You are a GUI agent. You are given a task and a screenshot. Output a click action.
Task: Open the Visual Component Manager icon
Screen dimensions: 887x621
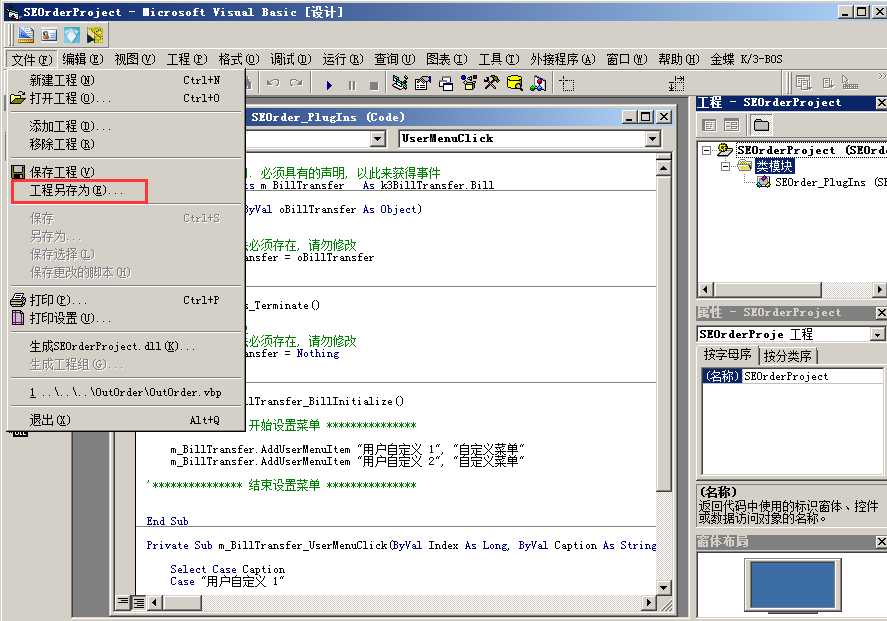coord(538,84)
